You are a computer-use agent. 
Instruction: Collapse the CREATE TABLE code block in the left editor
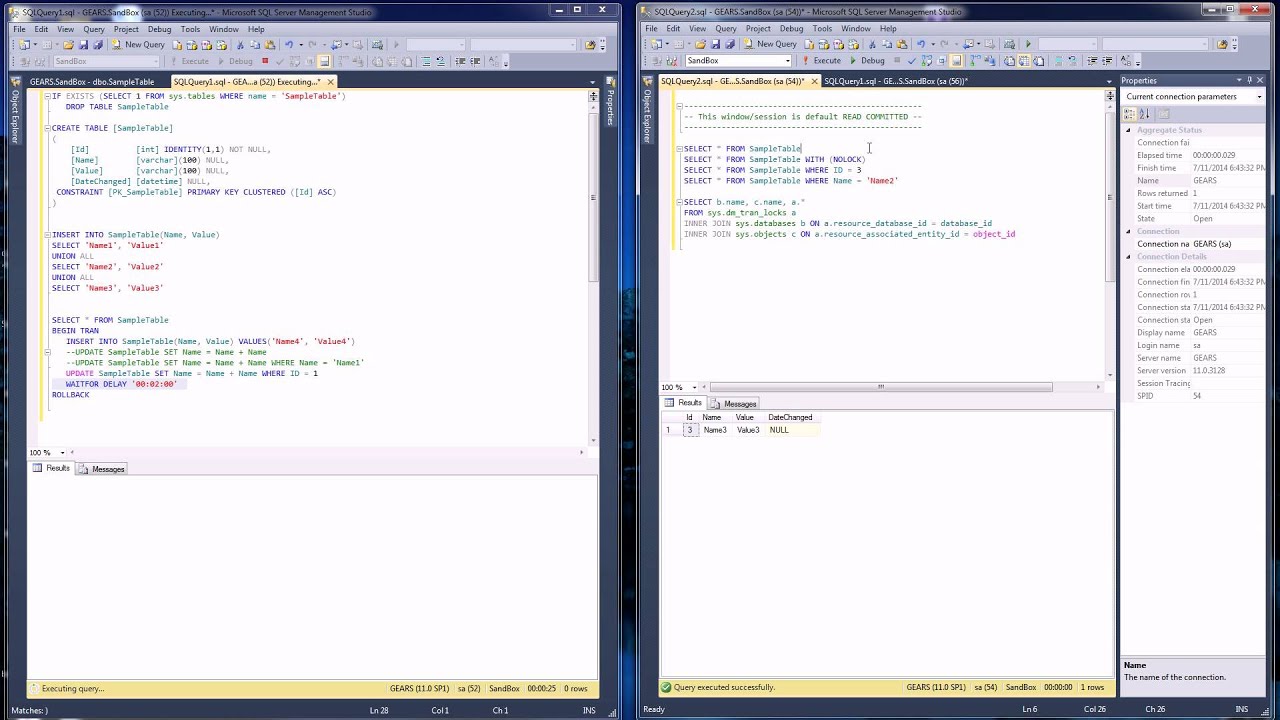click(x=47, y=128)
